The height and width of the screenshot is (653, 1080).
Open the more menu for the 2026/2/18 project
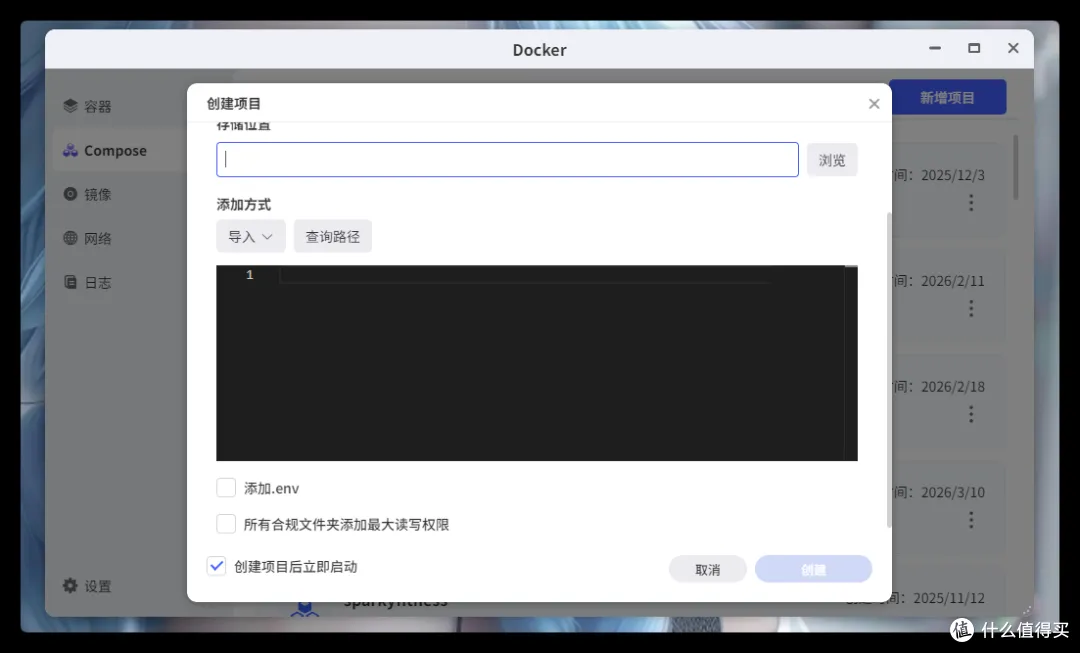(971, 414)
